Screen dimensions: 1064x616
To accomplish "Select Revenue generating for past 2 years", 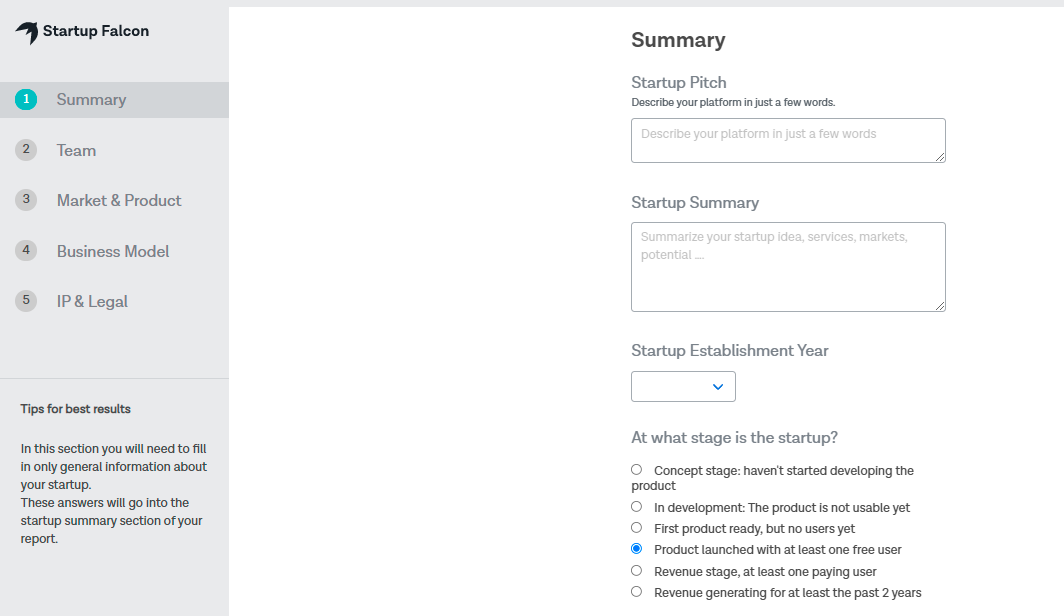I will tap(636, 590).
